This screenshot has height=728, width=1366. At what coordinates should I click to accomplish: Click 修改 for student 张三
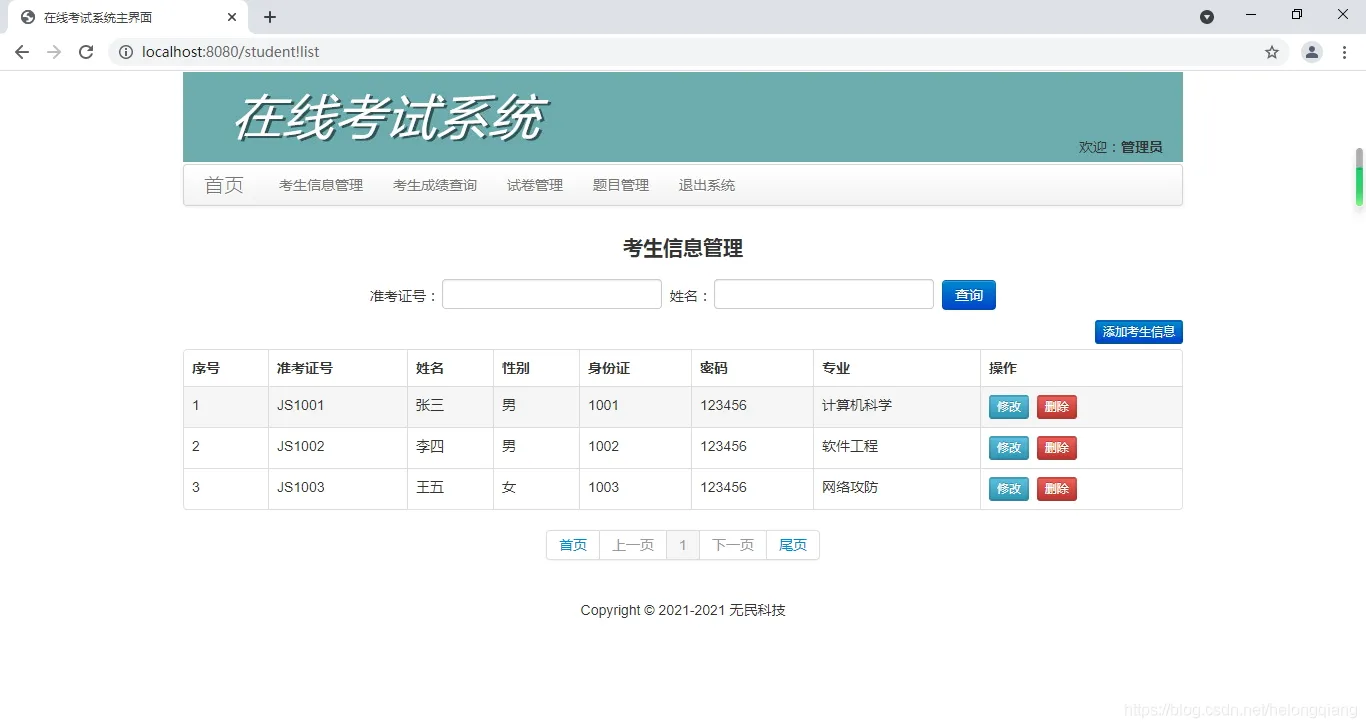point(1009,407)
